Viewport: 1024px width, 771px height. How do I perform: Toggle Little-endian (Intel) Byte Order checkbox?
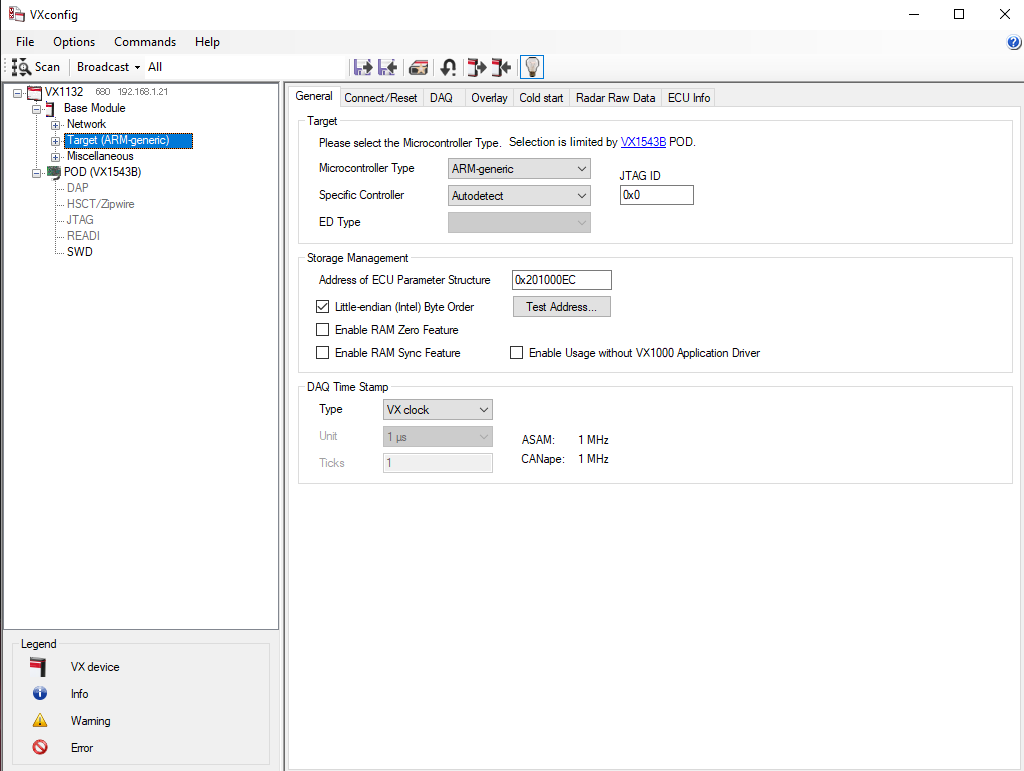[x=323, y=306]
